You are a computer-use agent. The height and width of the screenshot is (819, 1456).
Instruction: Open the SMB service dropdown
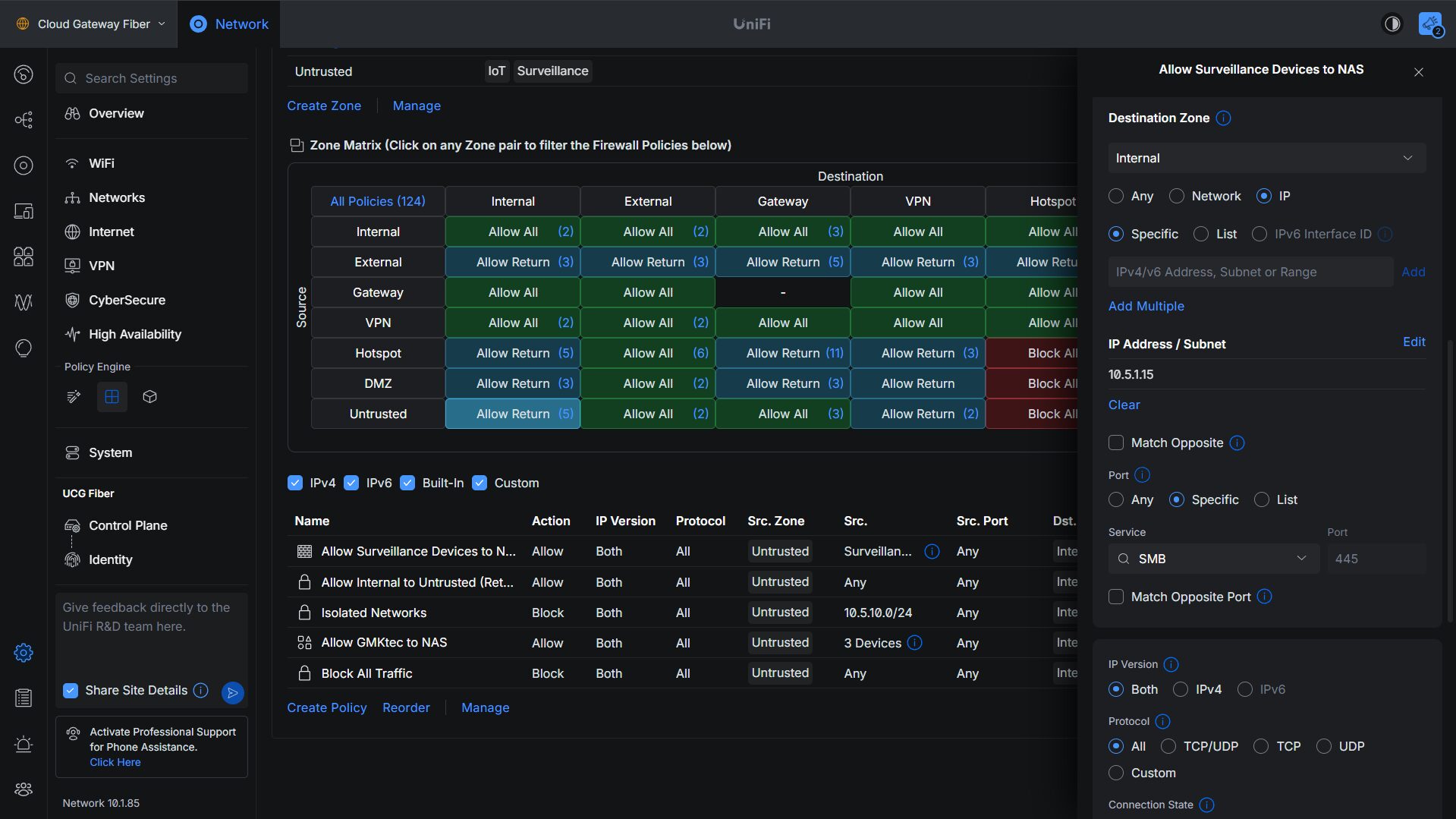pos(1214,559)
